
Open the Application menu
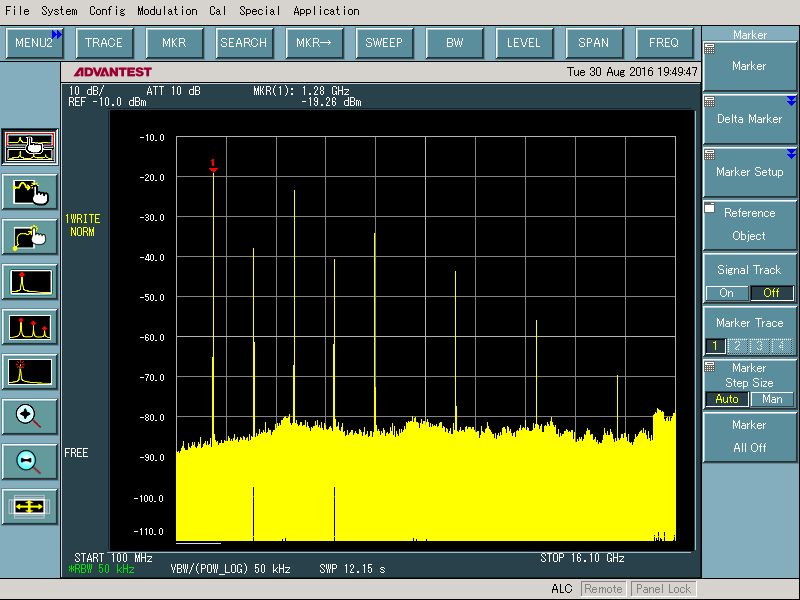click(x=326, y=11)
